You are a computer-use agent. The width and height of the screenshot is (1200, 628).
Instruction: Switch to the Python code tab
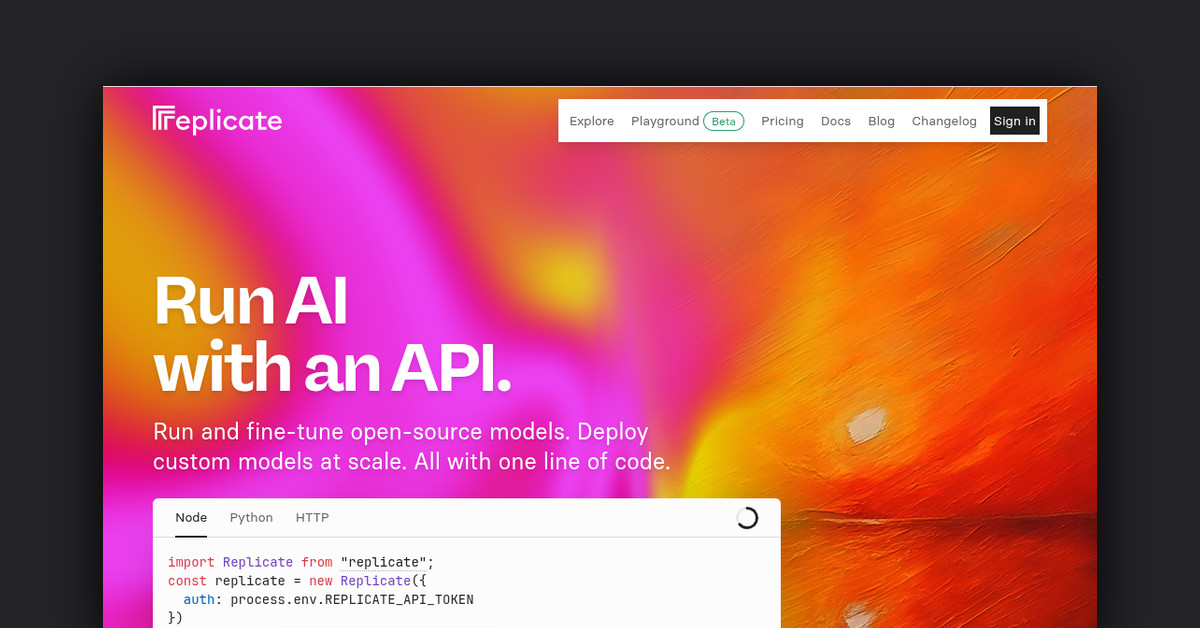click(x=251, y=517)
